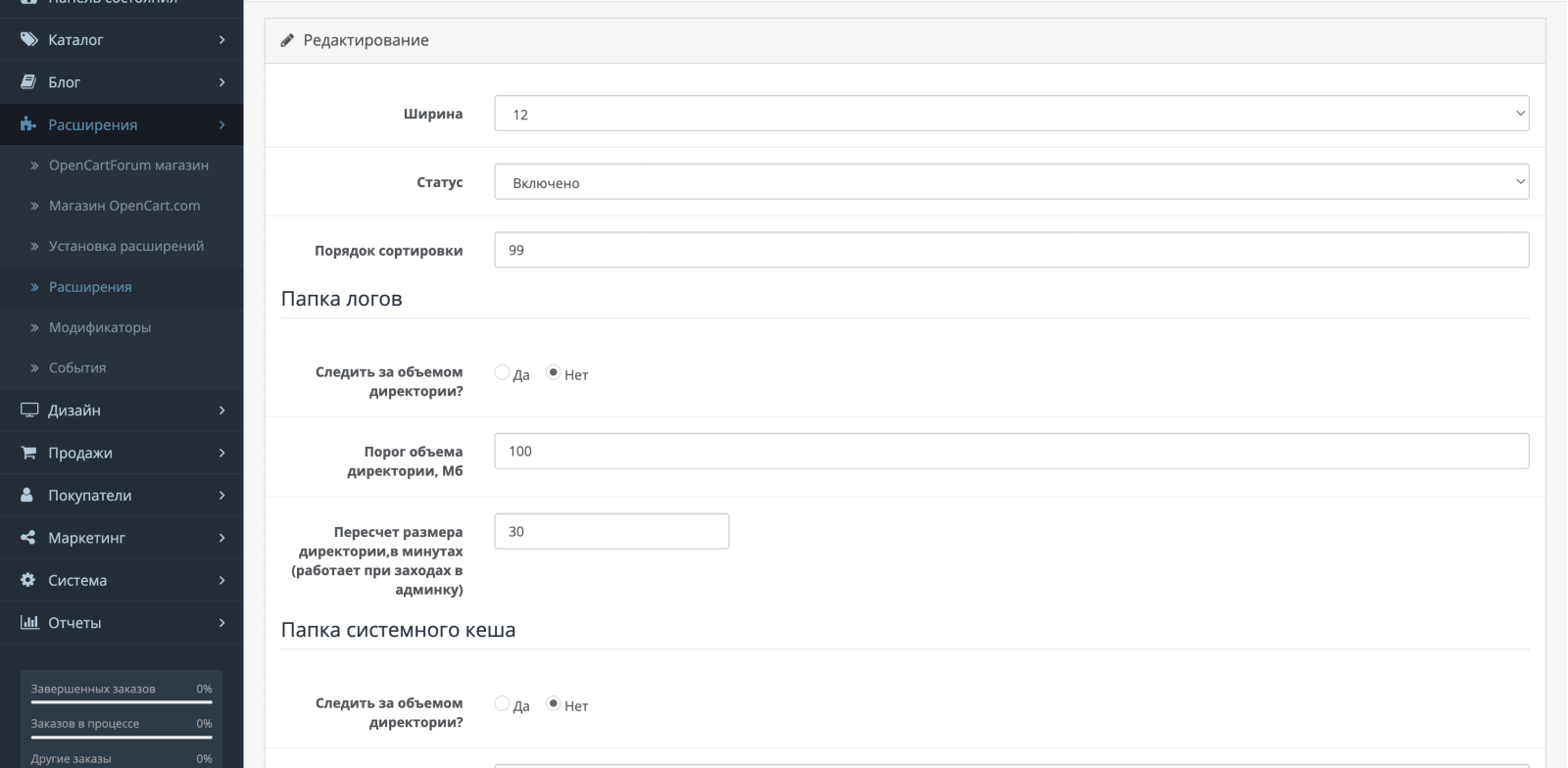
Task: Open OpenCartForum магазин link
Action: (128, 166)
